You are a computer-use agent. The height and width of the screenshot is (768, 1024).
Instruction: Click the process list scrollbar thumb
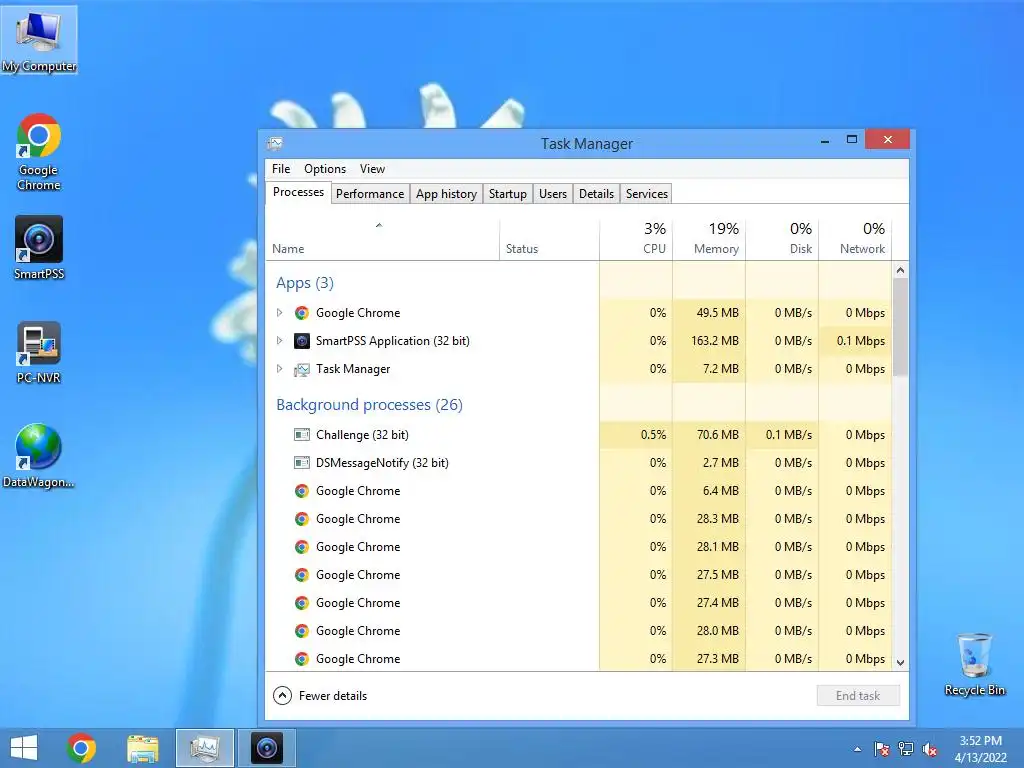(900, 327)
